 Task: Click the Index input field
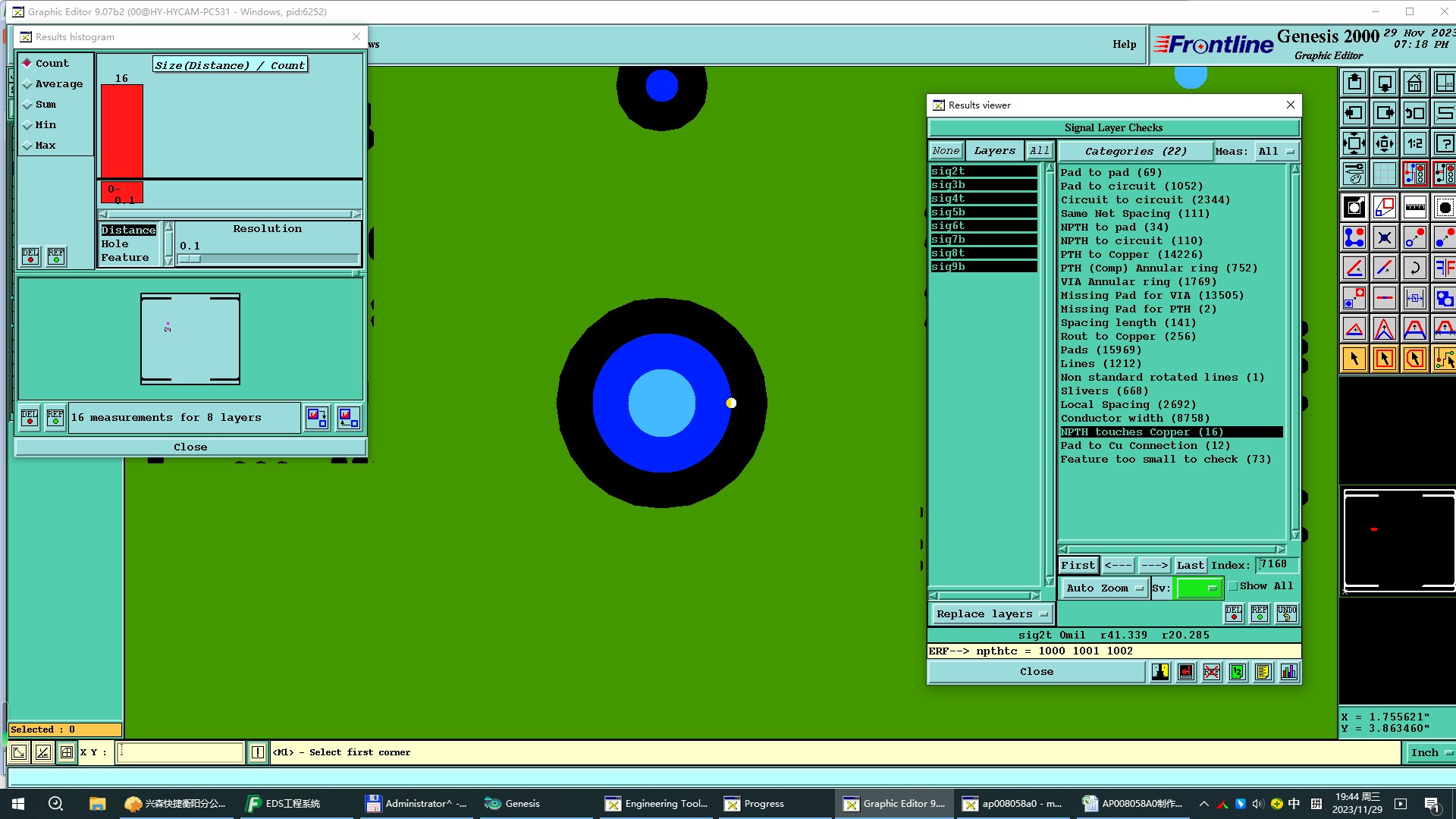(1277, 565)
